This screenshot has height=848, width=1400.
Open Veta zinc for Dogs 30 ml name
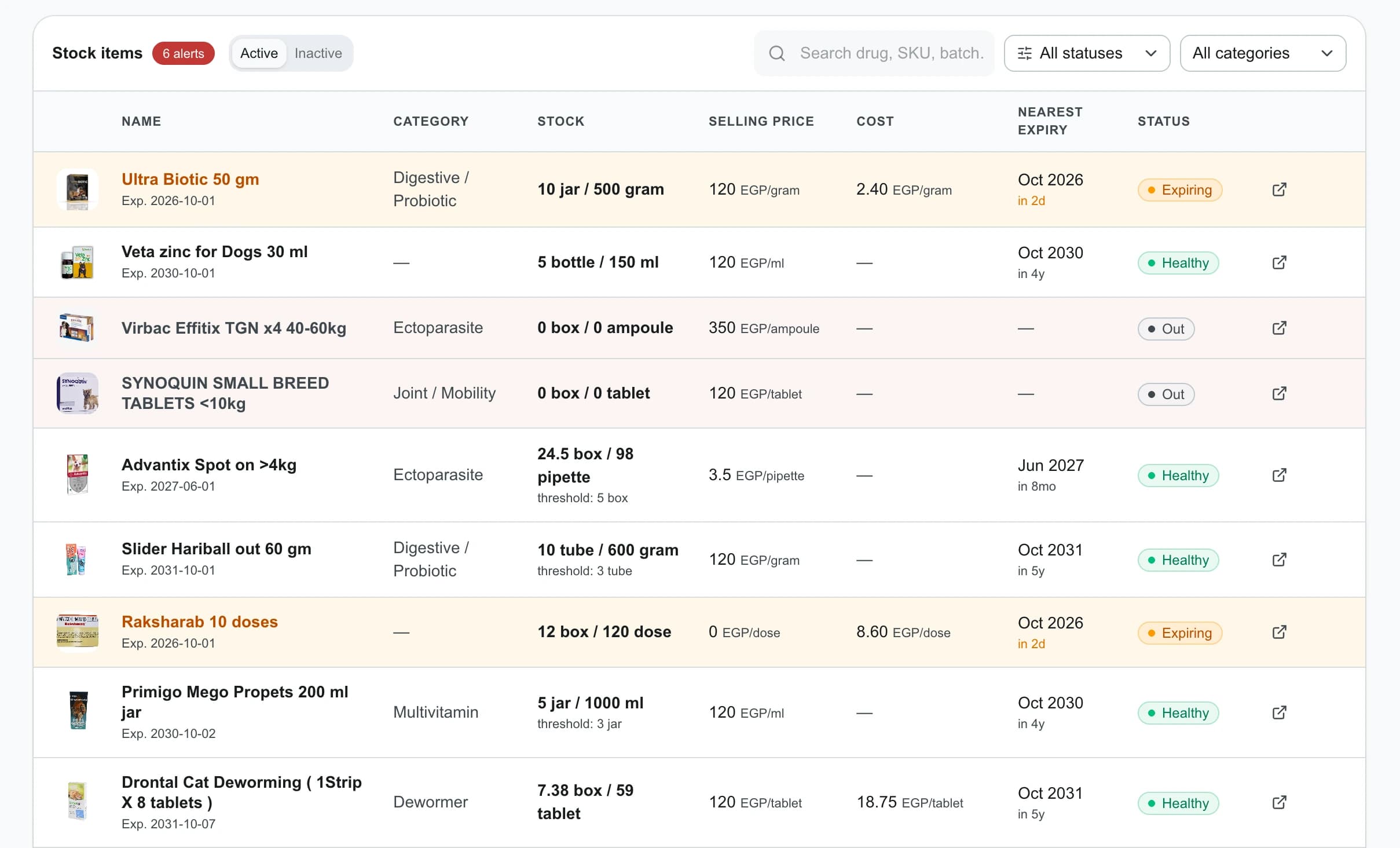click(214, 251)
